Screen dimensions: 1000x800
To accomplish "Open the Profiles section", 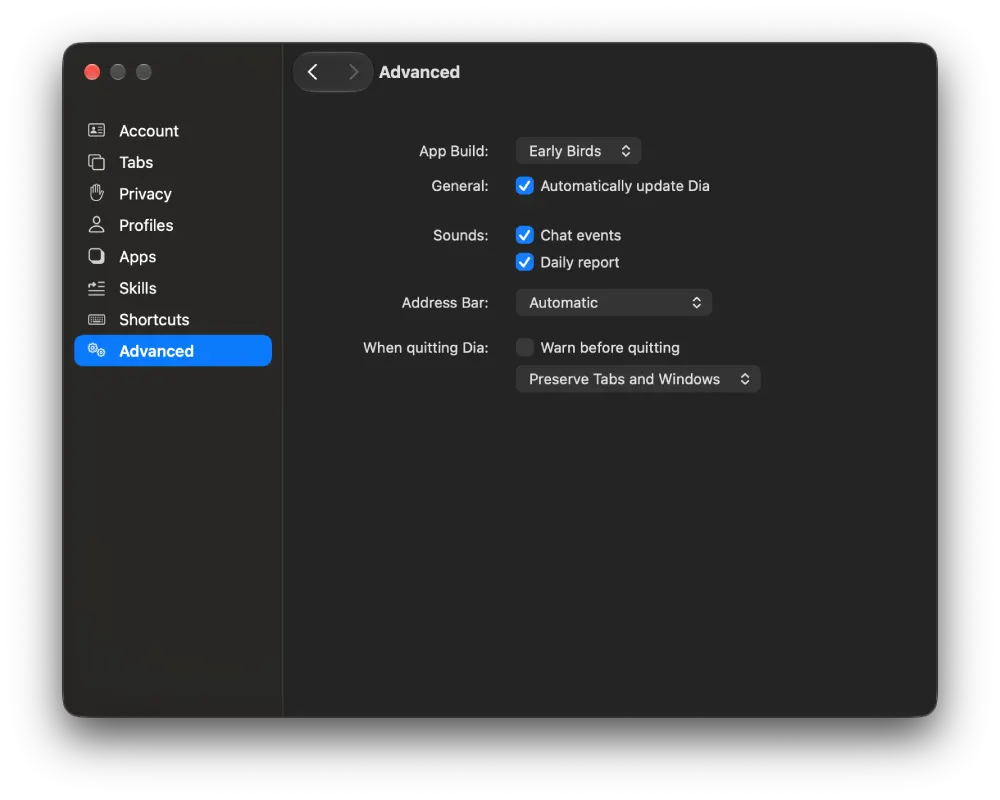I will pyautogui.click(x=173, y=225).
